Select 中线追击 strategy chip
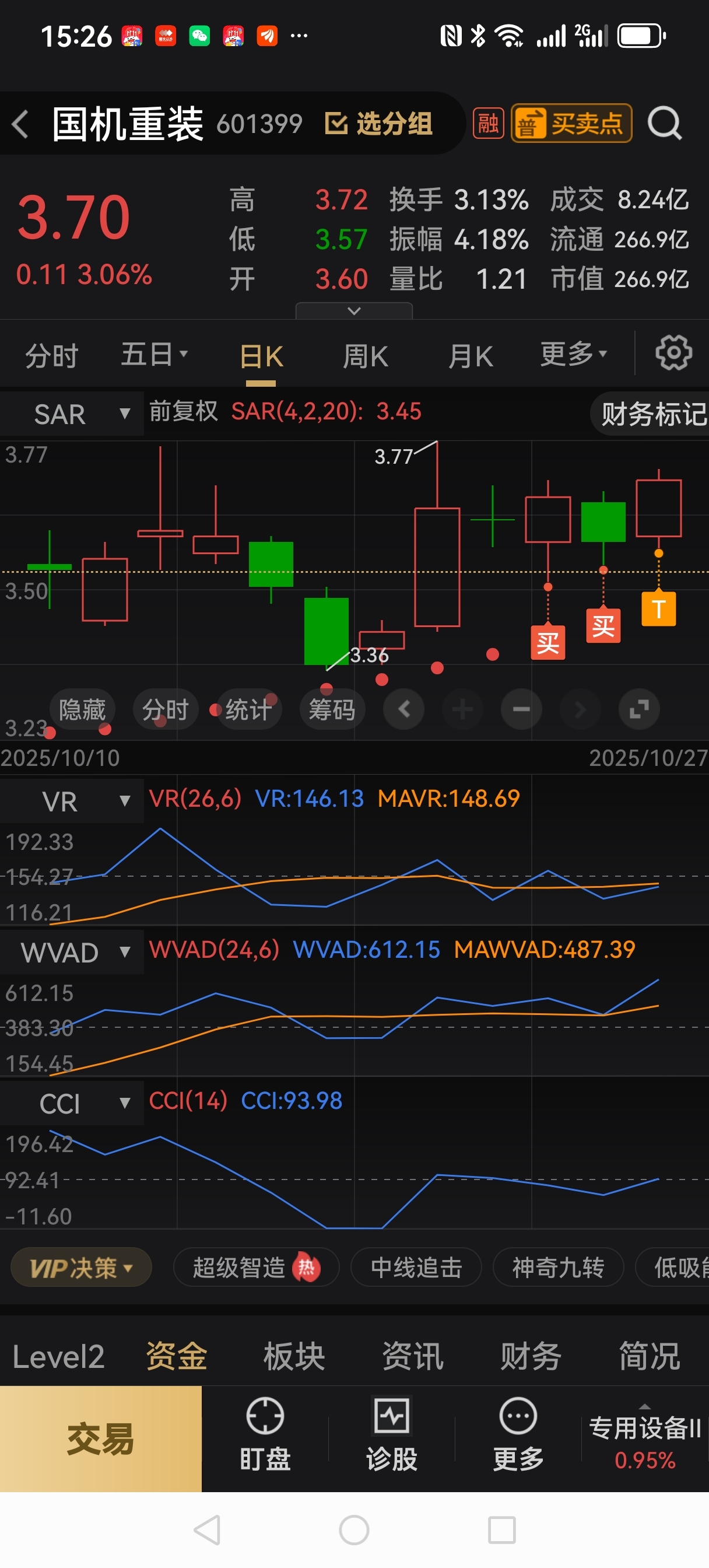Viewport: 709px width, 1568px height. (x=416, y=1268)
